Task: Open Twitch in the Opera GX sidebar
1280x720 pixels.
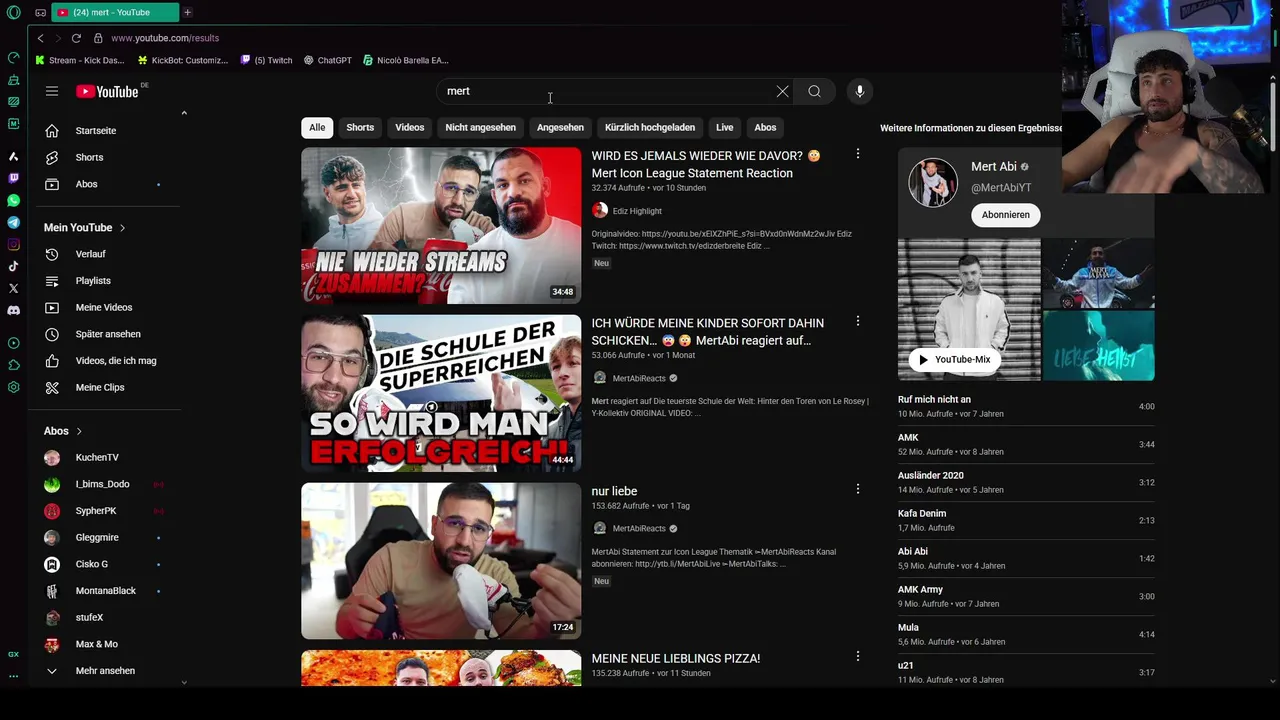Action: 13,178
